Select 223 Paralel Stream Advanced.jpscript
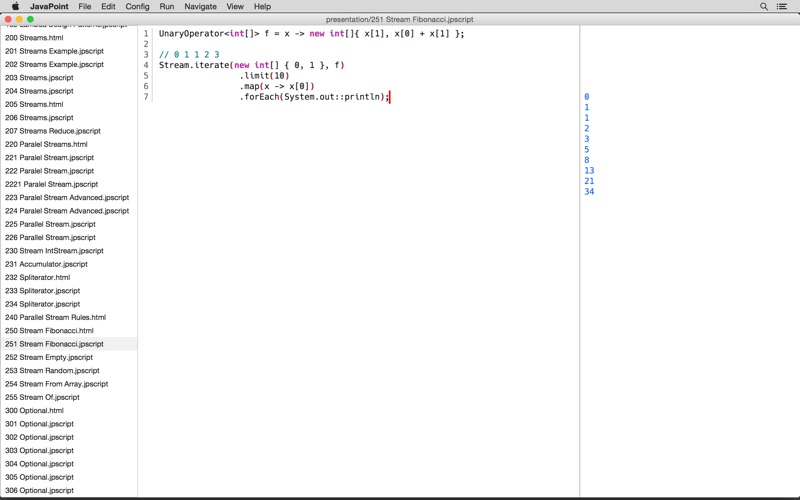This screenshot has height=500, width=800. pyautogui.click(x=69, y=197)
